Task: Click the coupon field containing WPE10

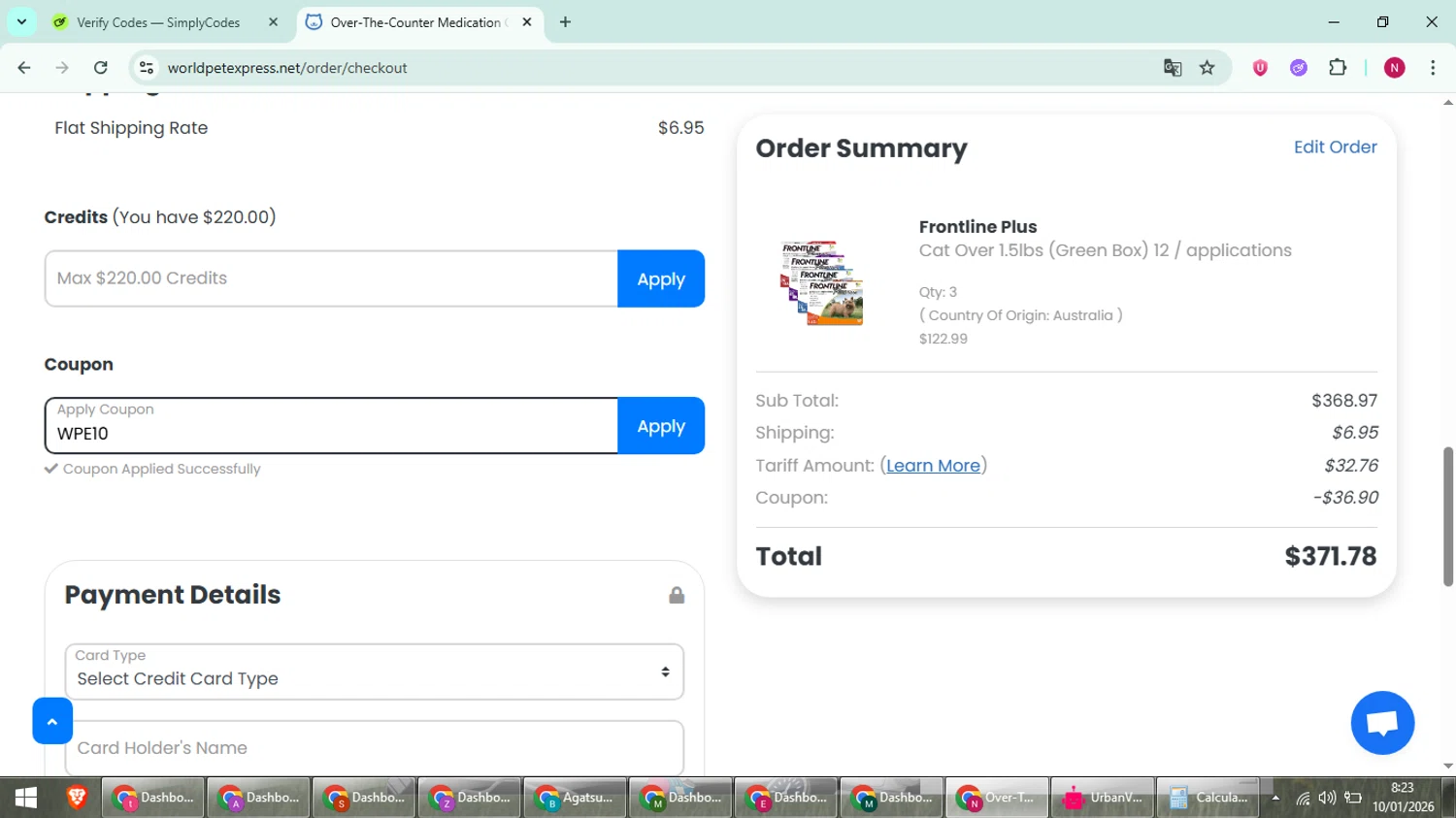Action: (331, 425)
